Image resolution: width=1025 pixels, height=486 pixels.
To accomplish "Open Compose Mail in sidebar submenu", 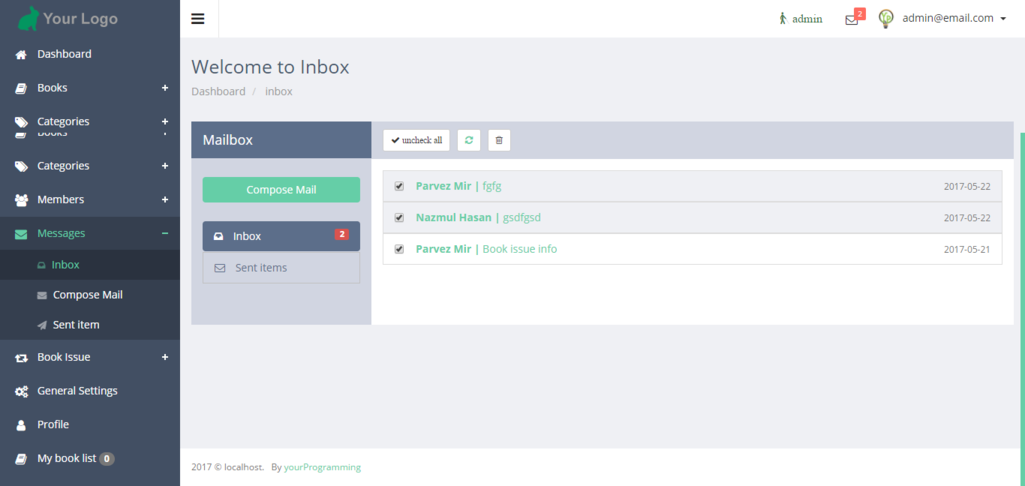I will point(87,295).
